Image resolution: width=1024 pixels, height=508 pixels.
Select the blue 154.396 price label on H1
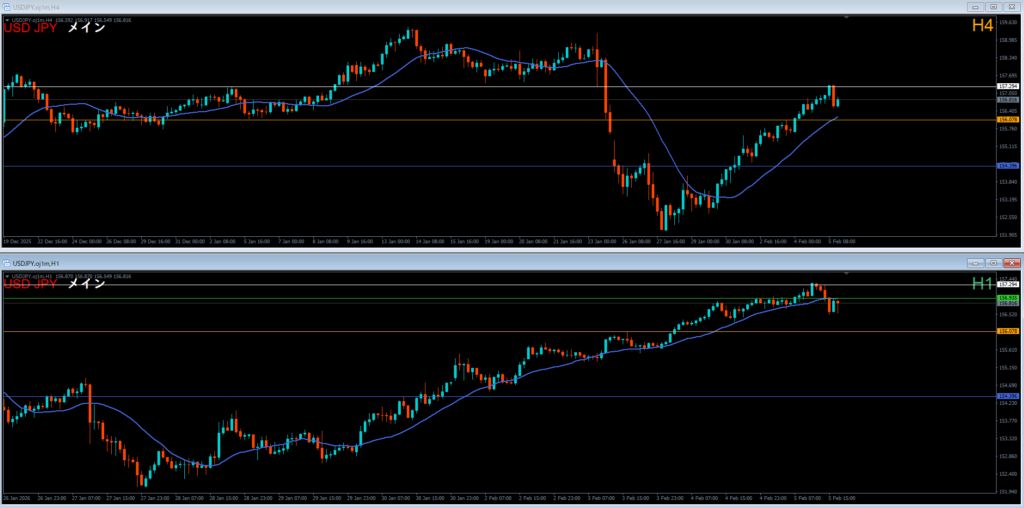pyautogui.click(x=1007, y=396)
